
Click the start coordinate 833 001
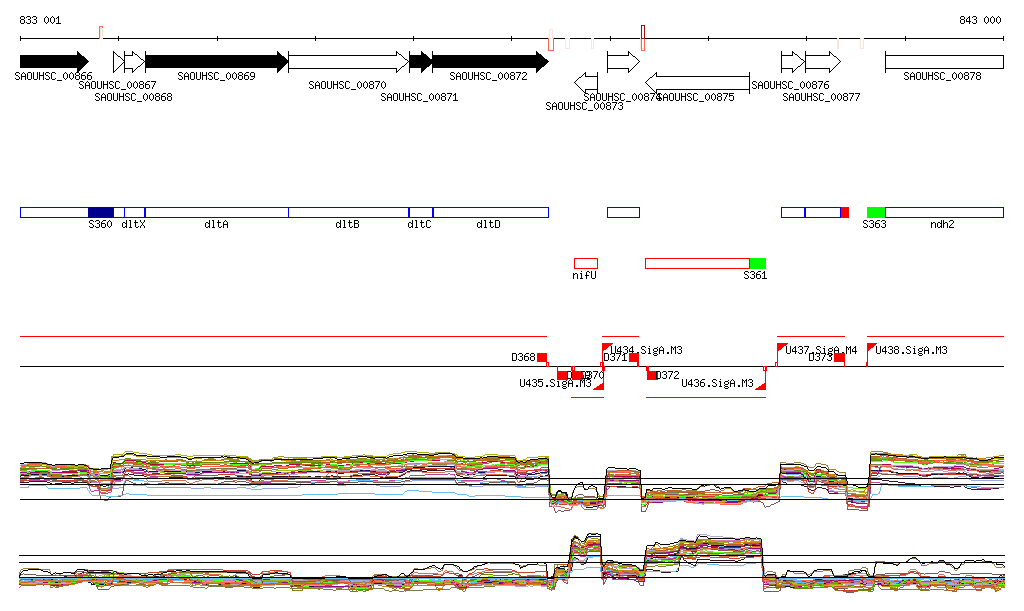pos(40,20)
